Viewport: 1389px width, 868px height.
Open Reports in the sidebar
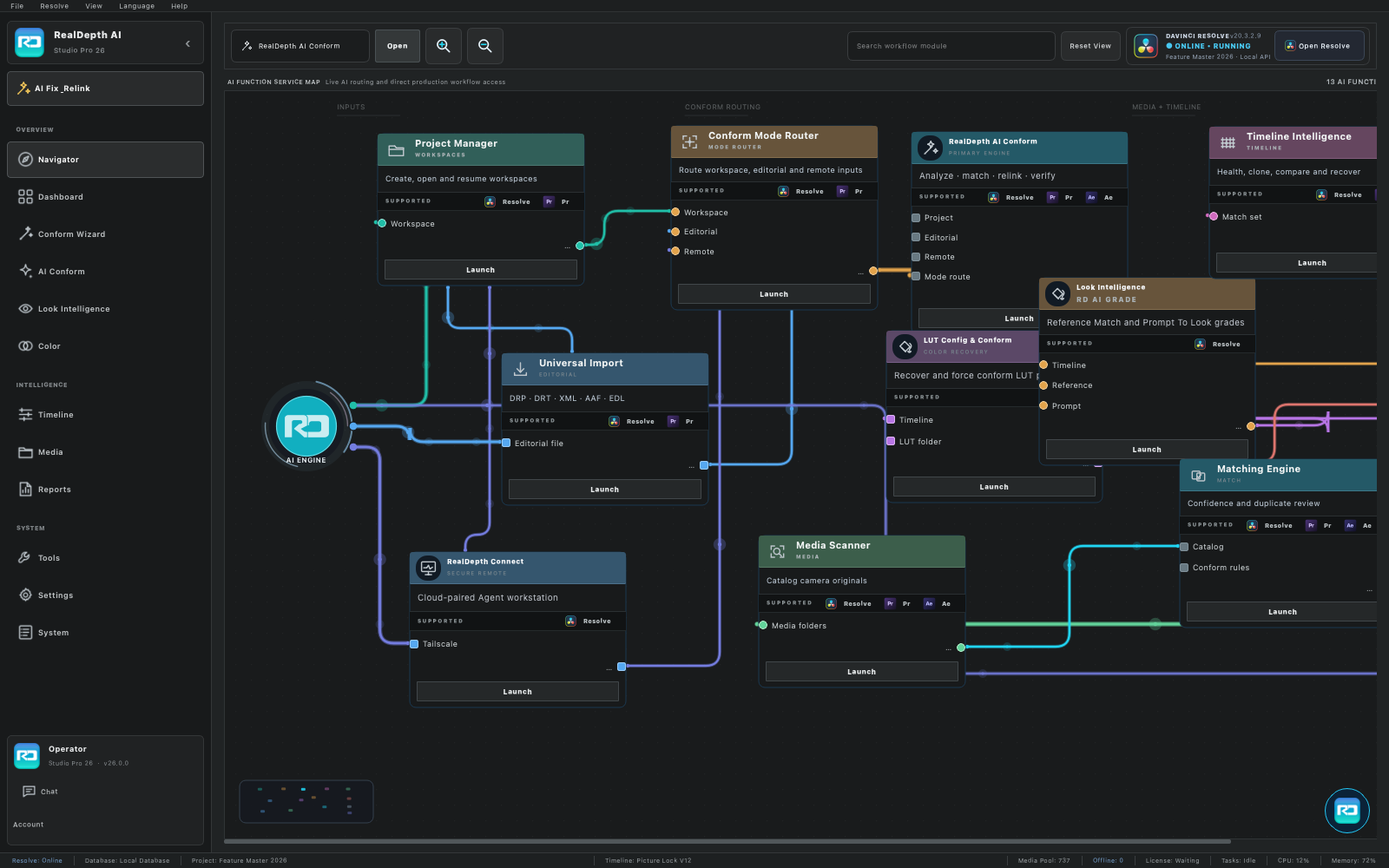coord(106,490)
